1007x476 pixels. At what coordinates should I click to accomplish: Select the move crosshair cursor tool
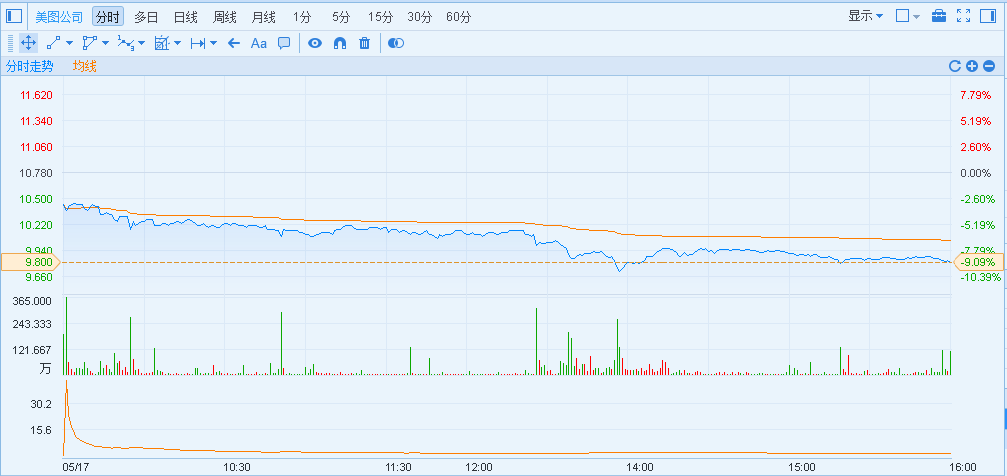coord(28,43)
